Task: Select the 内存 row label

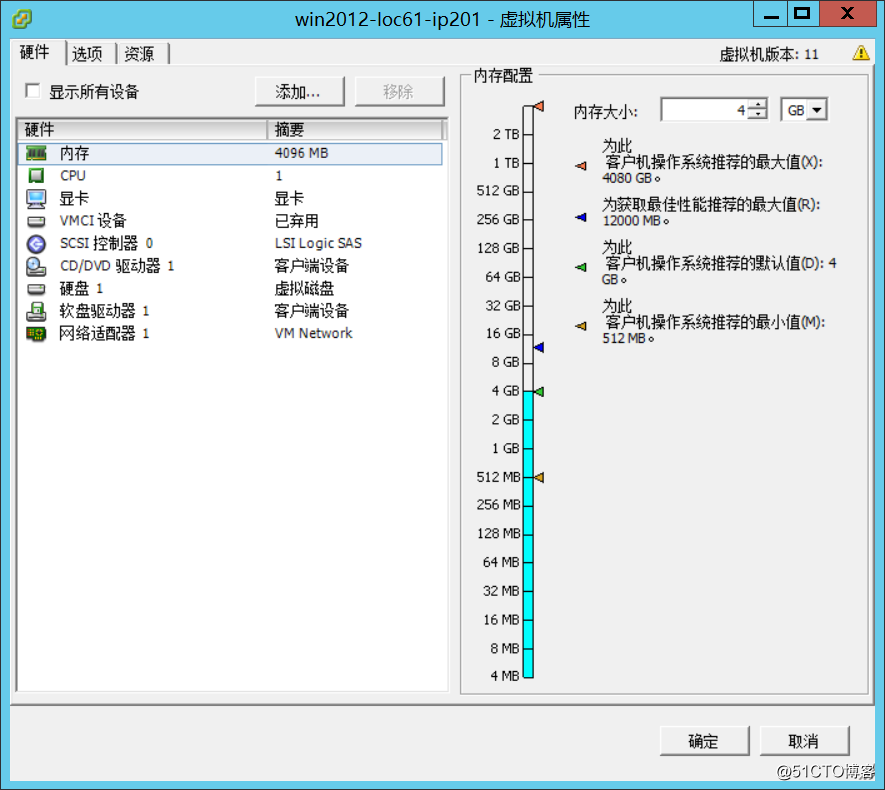Action: pyautogui.click(x=75, y=153)
